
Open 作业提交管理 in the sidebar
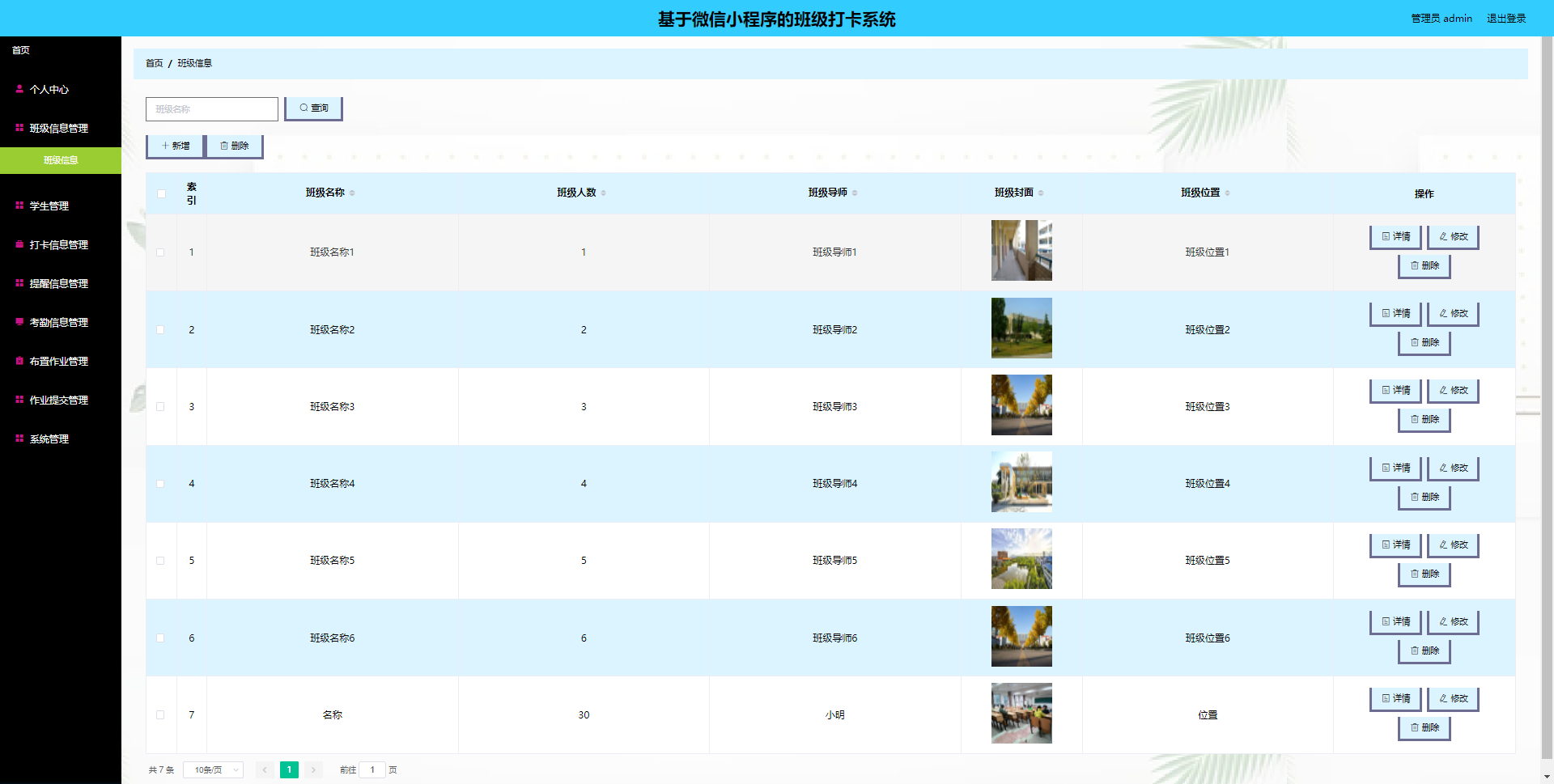pos(58,399)
